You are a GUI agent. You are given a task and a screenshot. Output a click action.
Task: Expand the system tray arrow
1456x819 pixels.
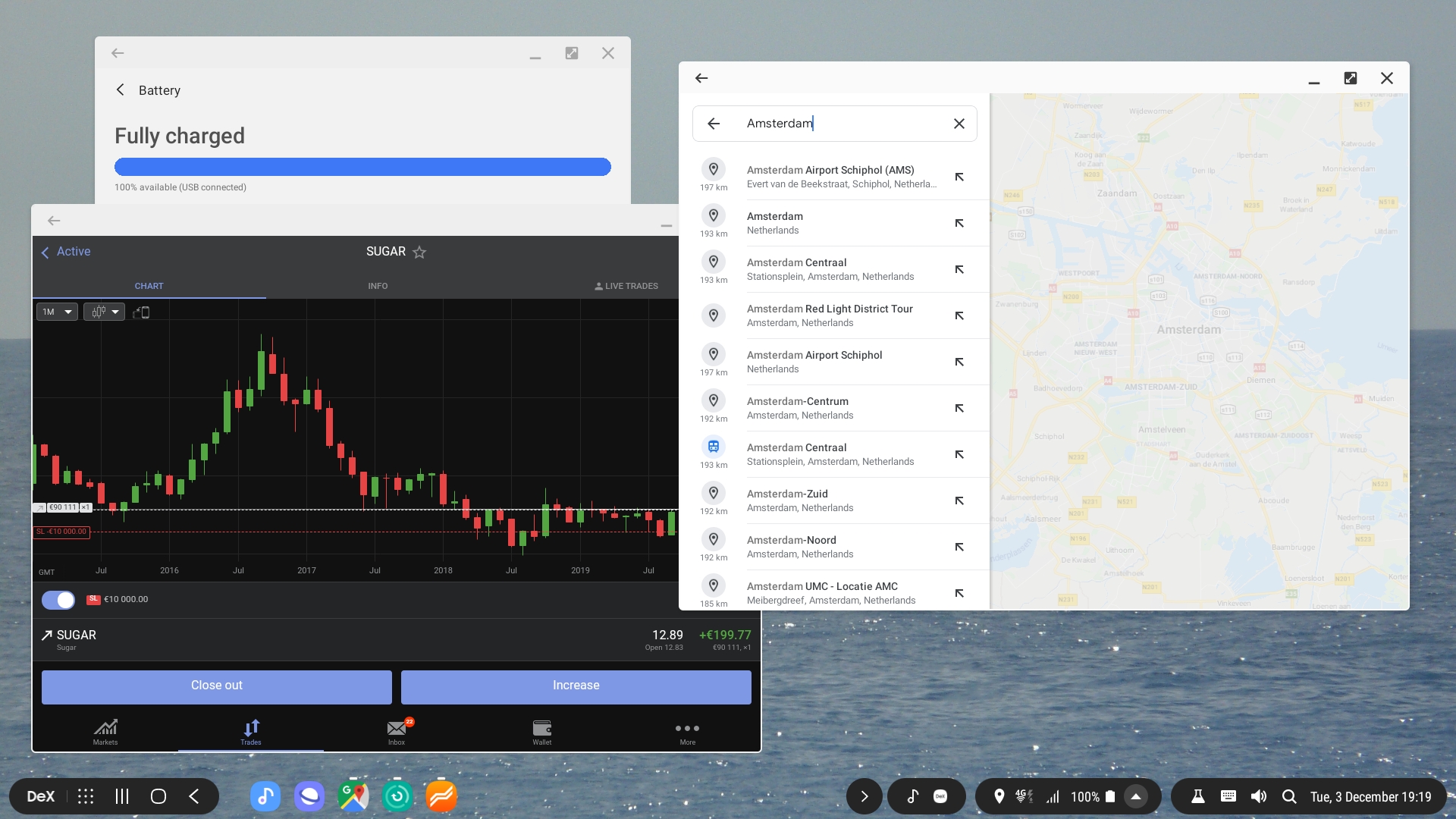(1135, 796)
